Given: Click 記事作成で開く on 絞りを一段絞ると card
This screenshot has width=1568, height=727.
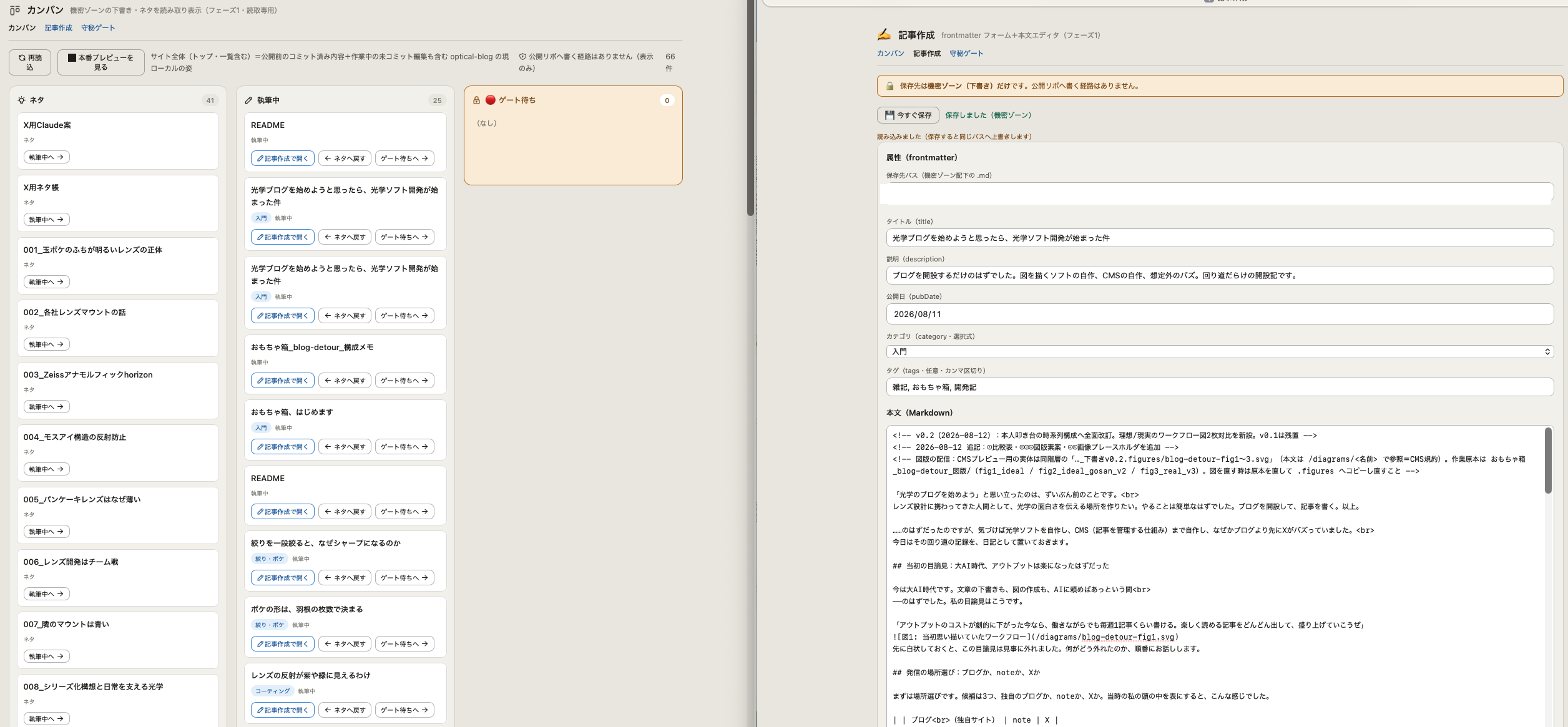Looking at the screenshot, I should click(282, 578).
